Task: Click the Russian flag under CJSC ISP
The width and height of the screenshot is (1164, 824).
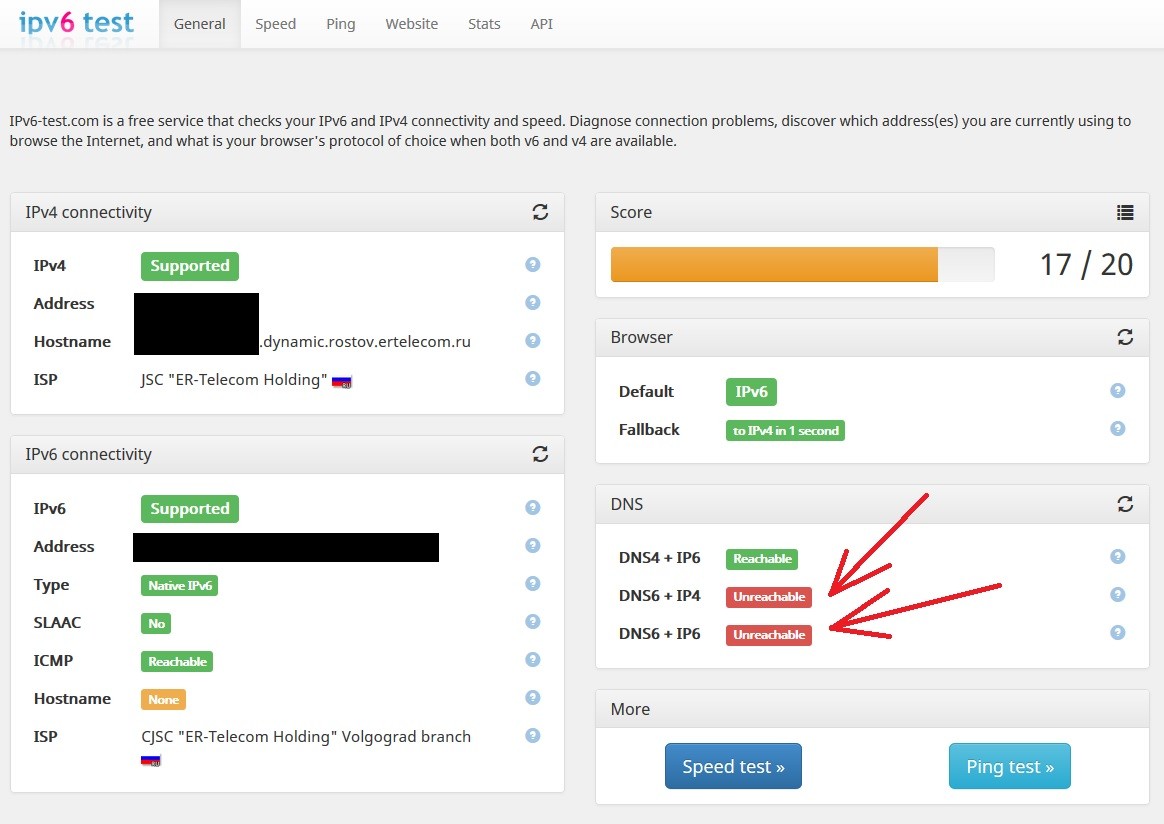Action: pos(151,760)
